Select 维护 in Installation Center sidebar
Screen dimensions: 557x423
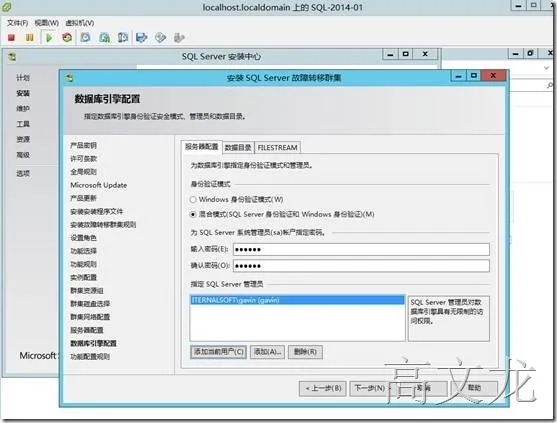23,108
